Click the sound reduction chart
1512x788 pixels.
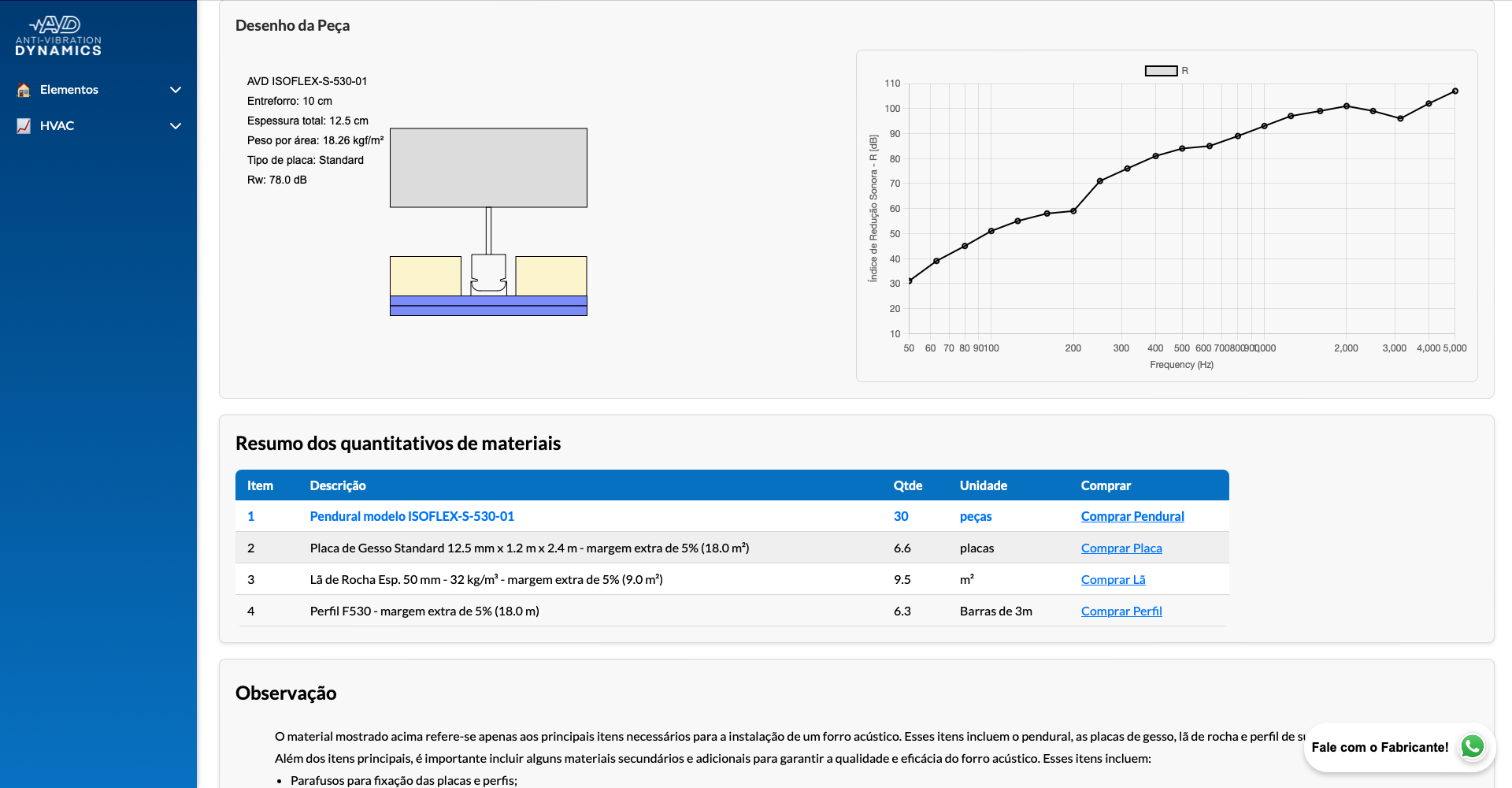pos(1166,216)
